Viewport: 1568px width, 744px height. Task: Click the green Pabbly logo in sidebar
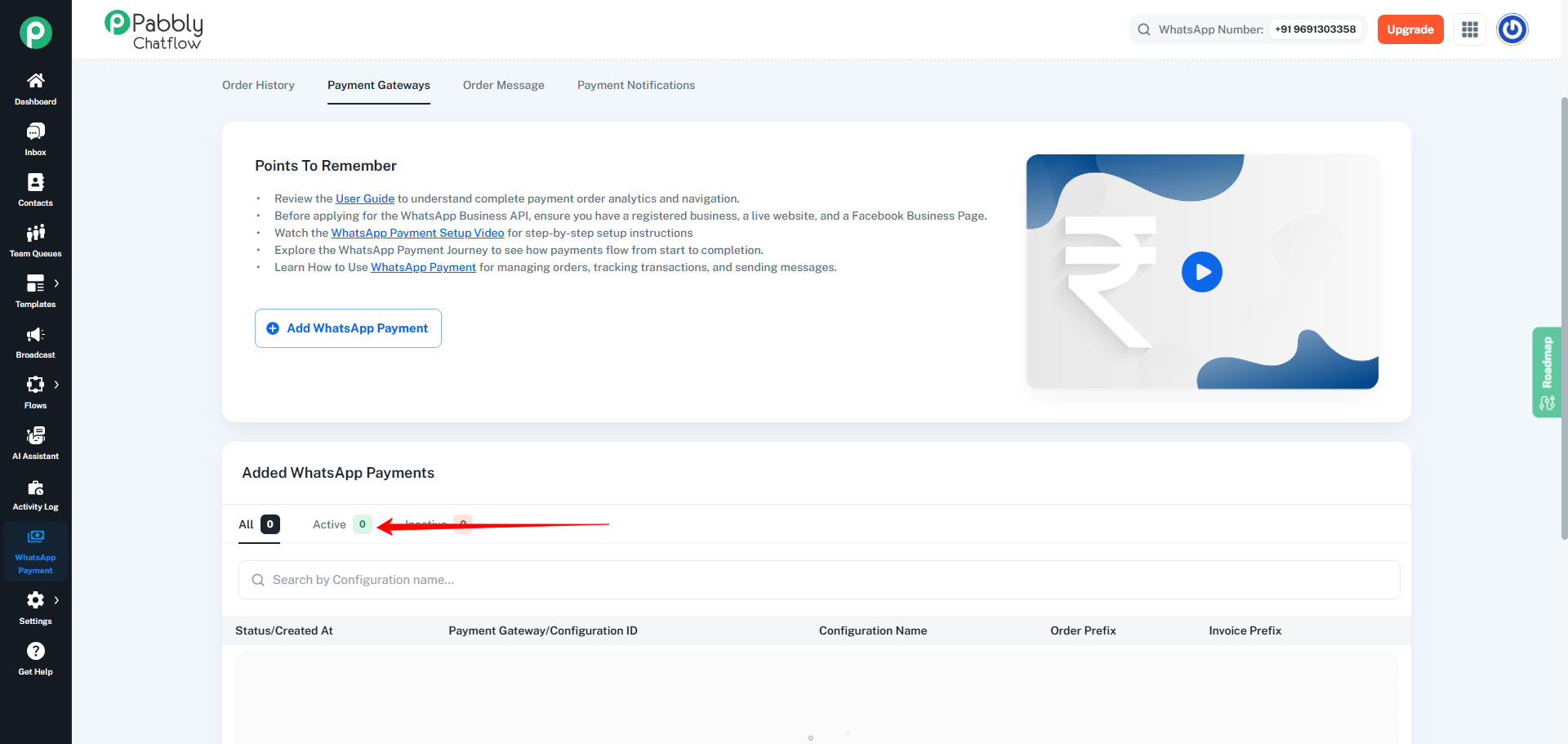point(36,33)
